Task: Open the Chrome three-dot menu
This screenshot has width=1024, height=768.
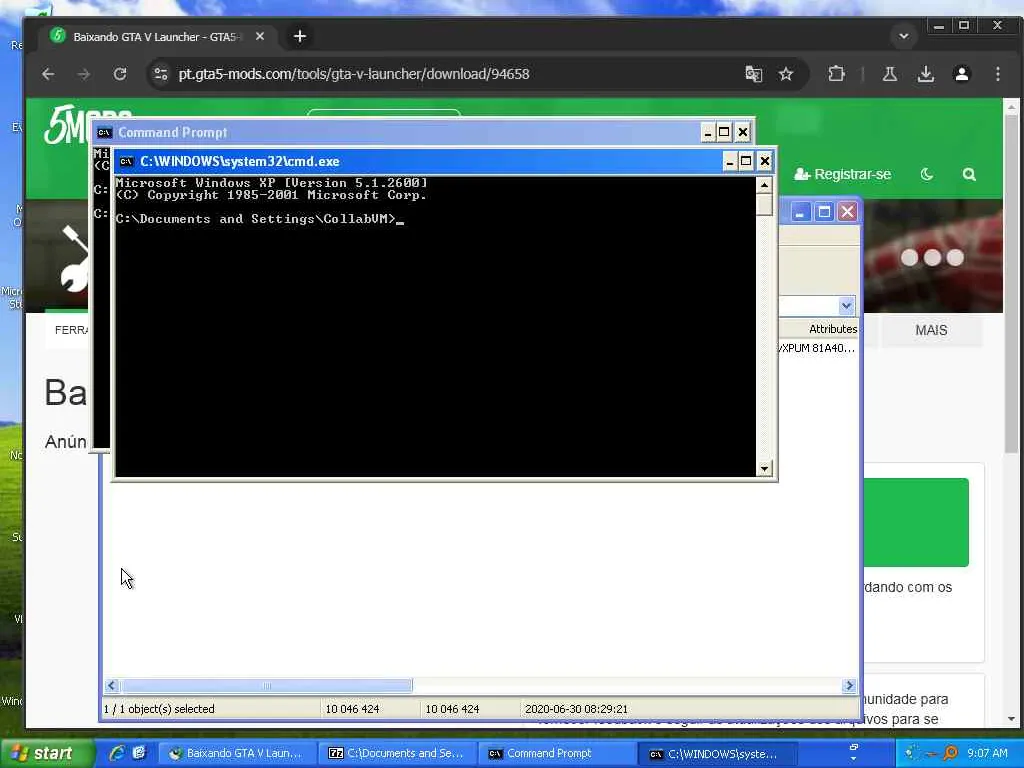Action: [x=998, y=74]
